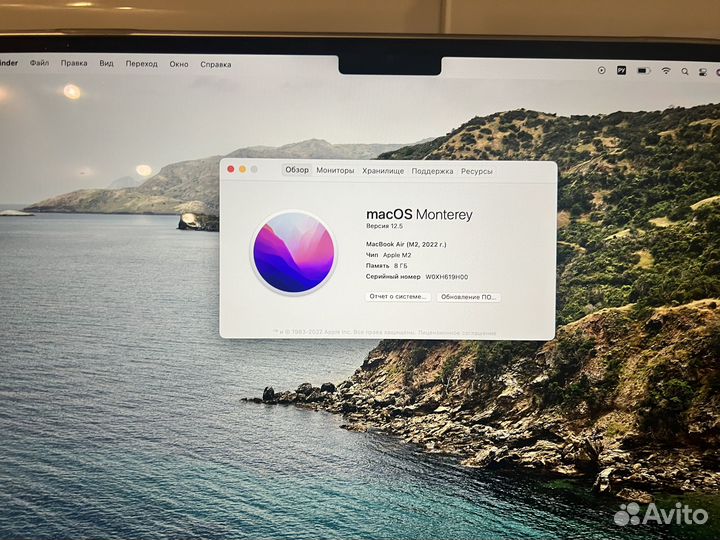Click the serial number W0XH619H00
720x540 pixels.
tap(447, 277)
